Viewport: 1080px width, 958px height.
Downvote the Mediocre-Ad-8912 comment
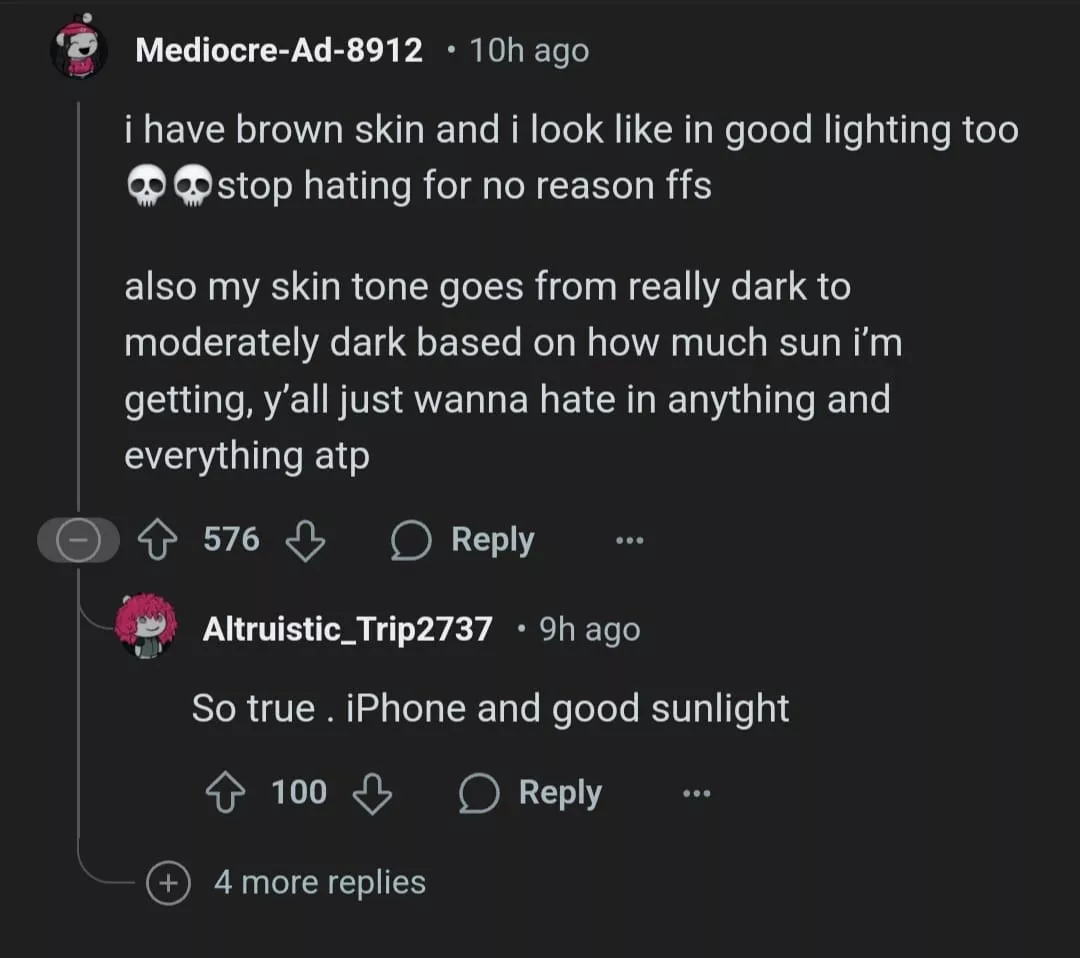pyautogui.click(x=305, y=541)
